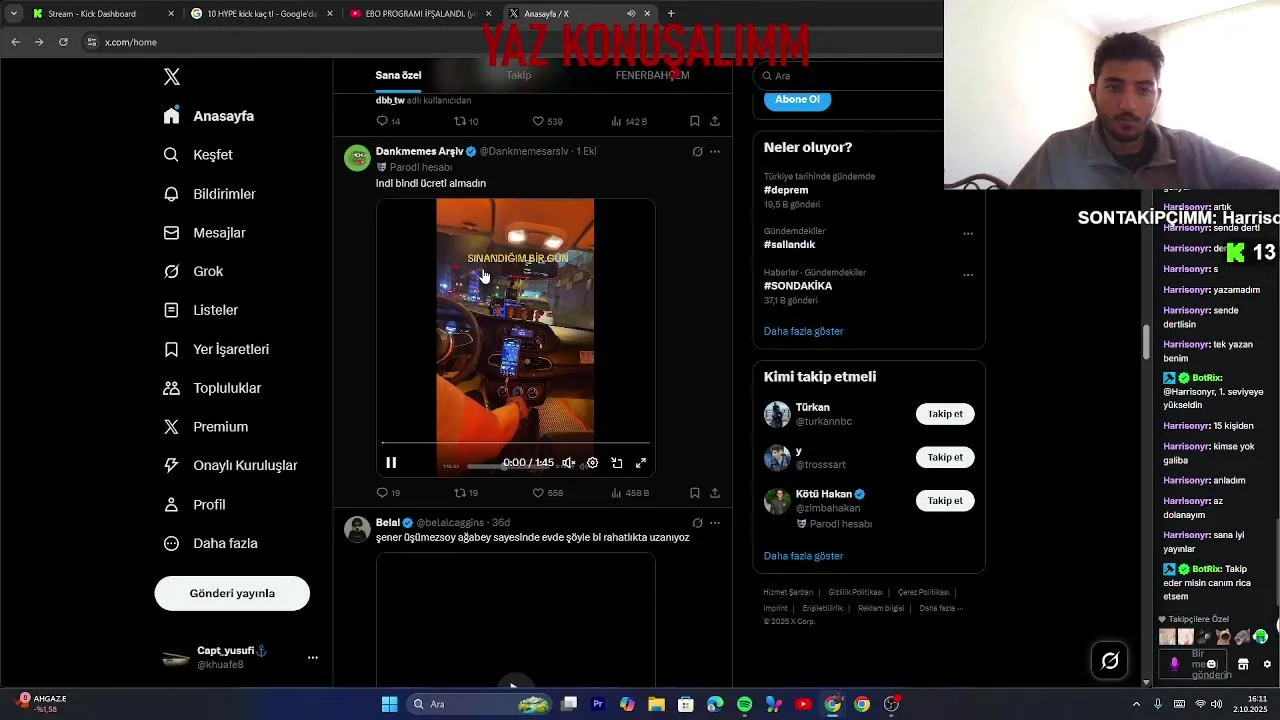
Task: Expand Daha fazla menu in sidebar
Action: (210, 544)
